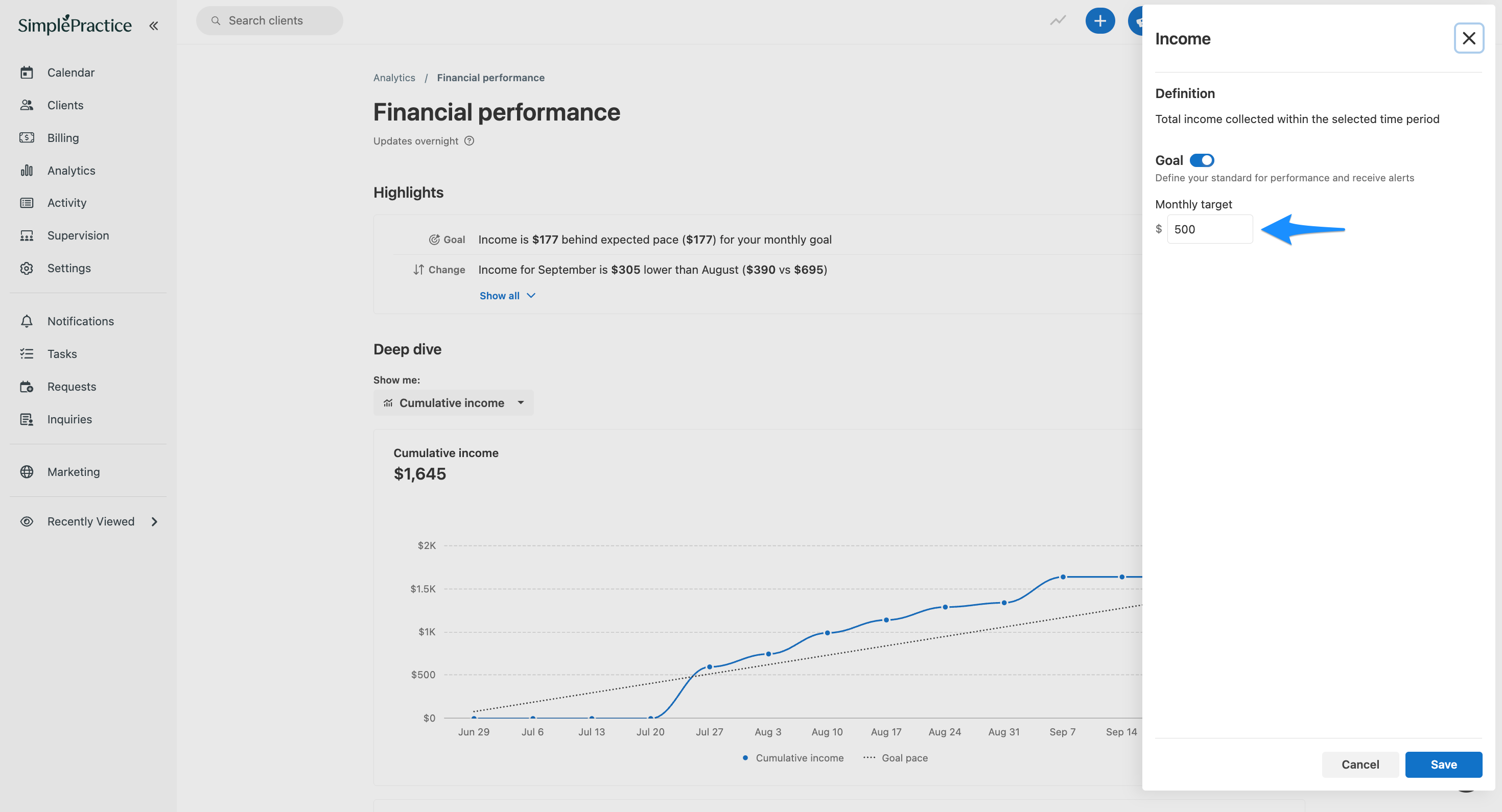Open the Tasks checklist icon
Viewport: 1502px width, 812px height.
pyautogui.click(x=27, y=354)
